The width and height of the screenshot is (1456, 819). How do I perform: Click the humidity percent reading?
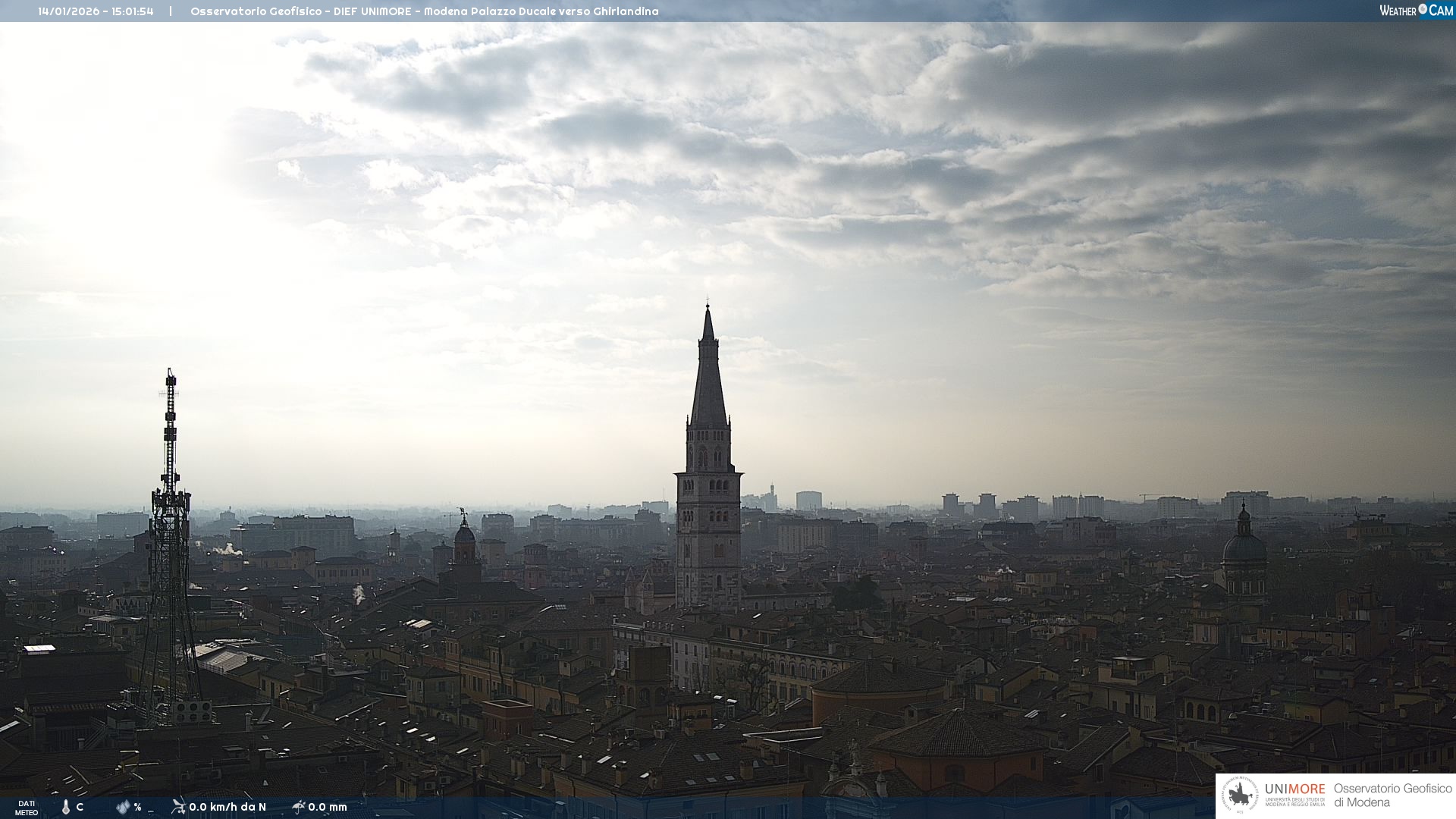tap(138, 807)
